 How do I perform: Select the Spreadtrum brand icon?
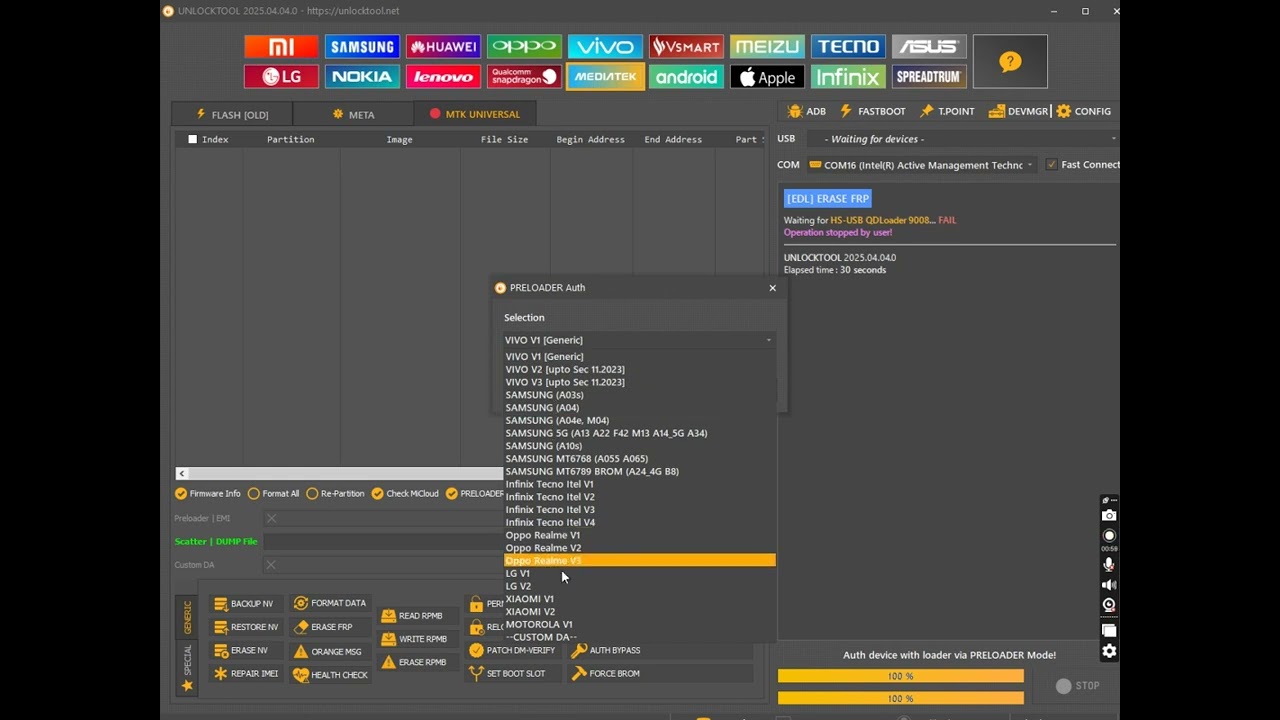click(x=929, y=77)
